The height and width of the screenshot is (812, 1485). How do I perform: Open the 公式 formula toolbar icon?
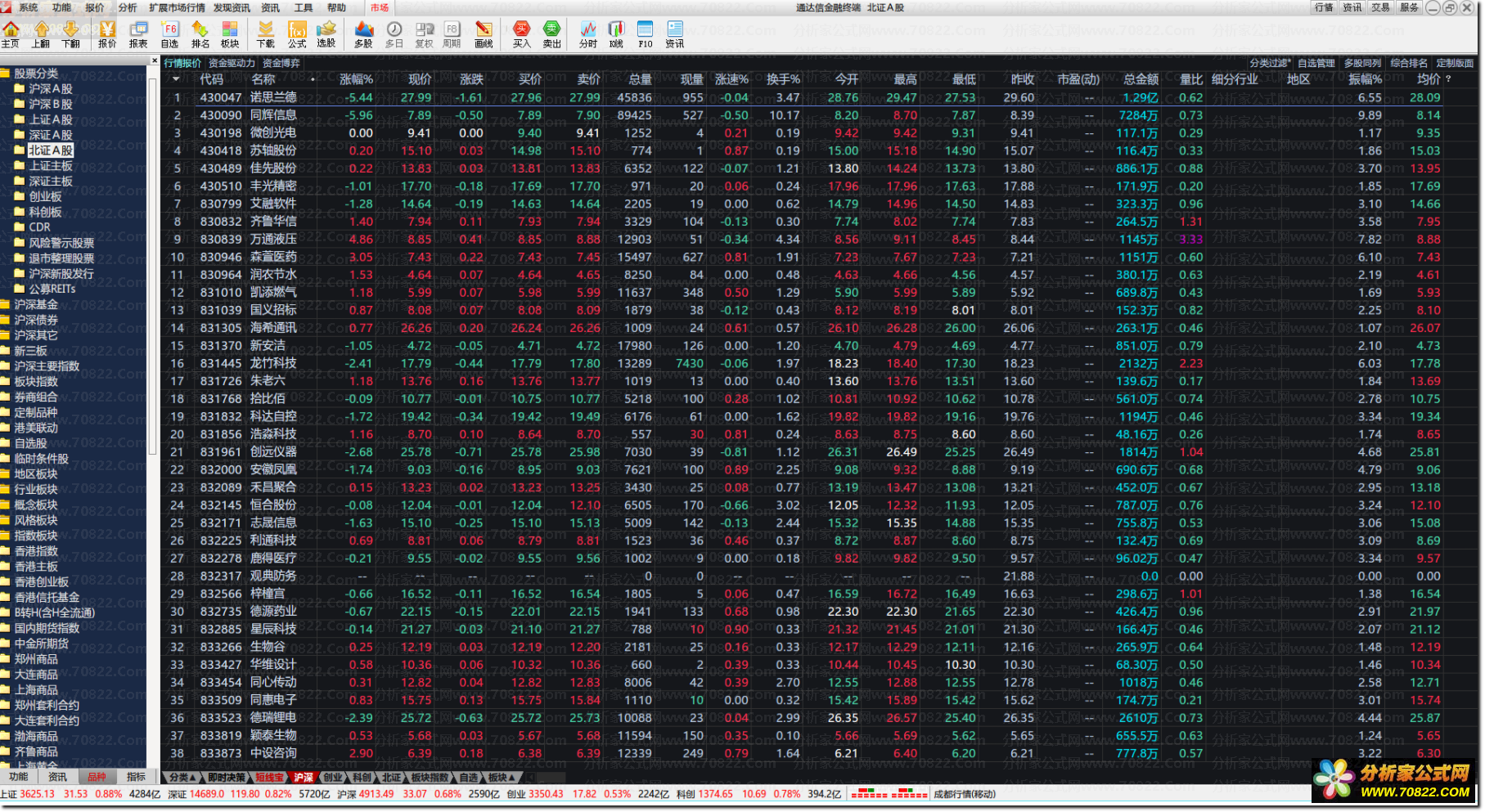297,34
